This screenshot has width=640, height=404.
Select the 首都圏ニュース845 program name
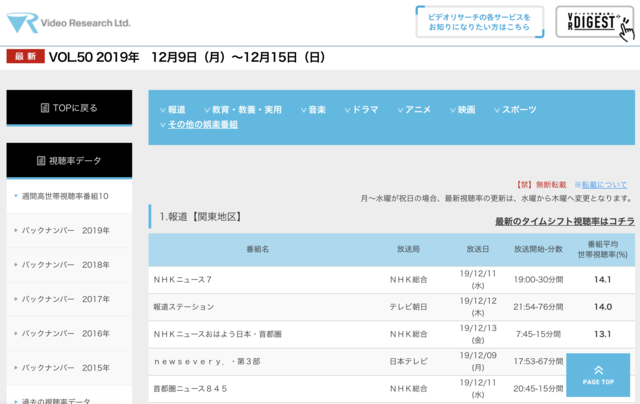[190, 389]
